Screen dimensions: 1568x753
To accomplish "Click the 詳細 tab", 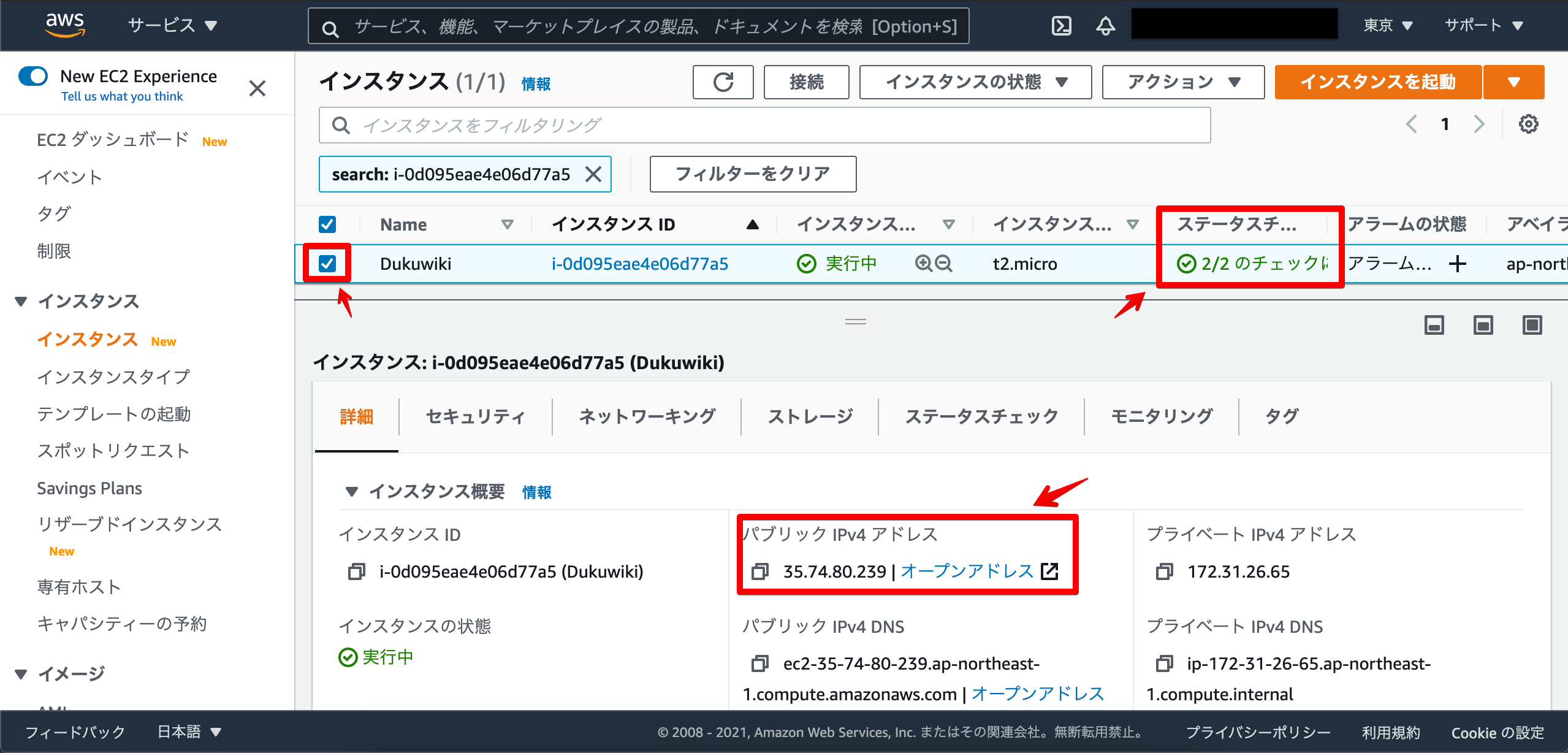I will (x=357, y=417).
